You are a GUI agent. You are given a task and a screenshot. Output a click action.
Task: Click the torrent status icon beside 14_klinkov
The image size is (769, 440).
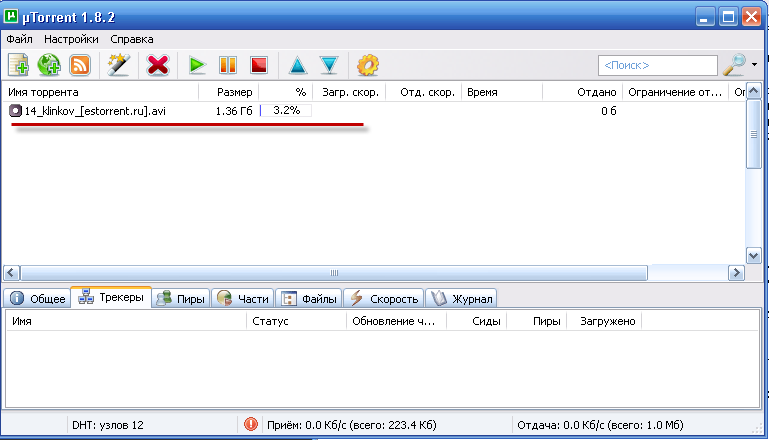tap(15, 111)
